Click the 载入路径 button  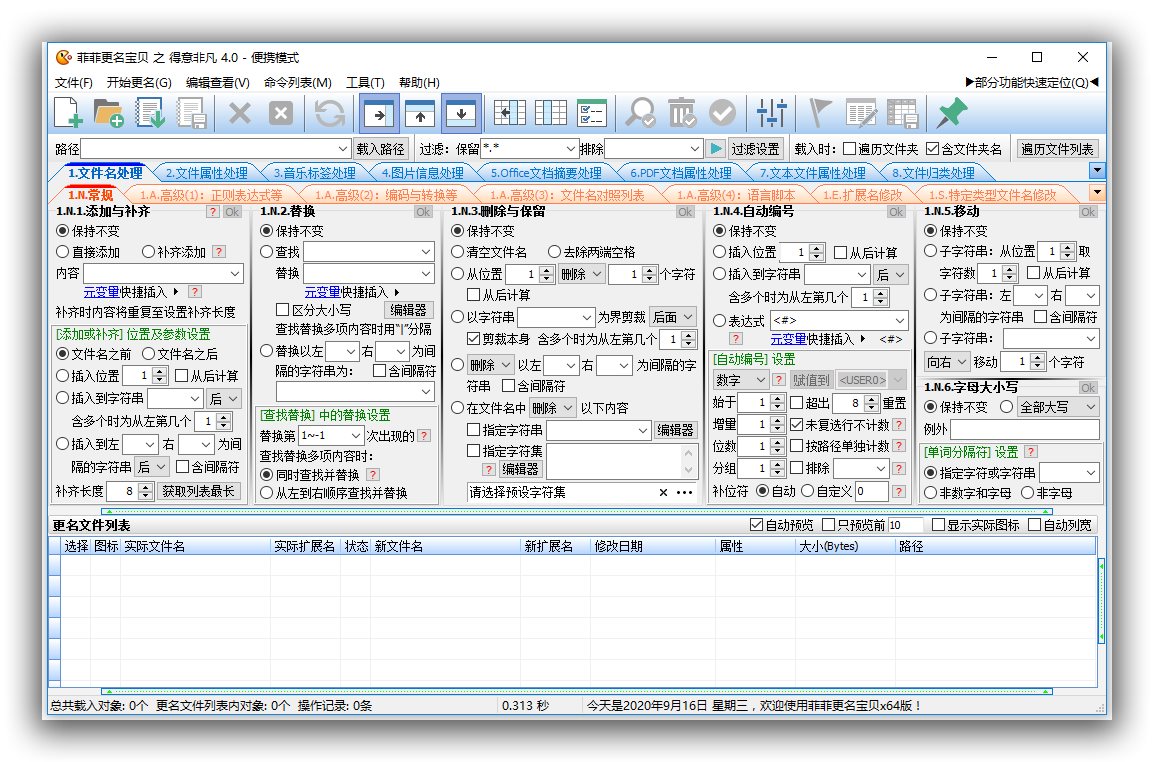[380, 149]
